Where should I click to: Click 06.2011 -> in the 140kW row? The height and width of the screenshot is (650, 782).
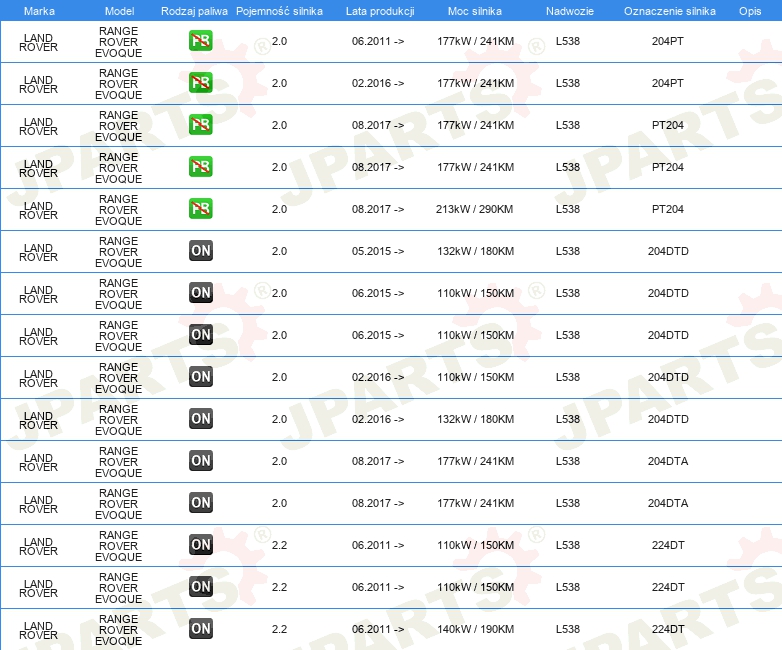[378, 629]
